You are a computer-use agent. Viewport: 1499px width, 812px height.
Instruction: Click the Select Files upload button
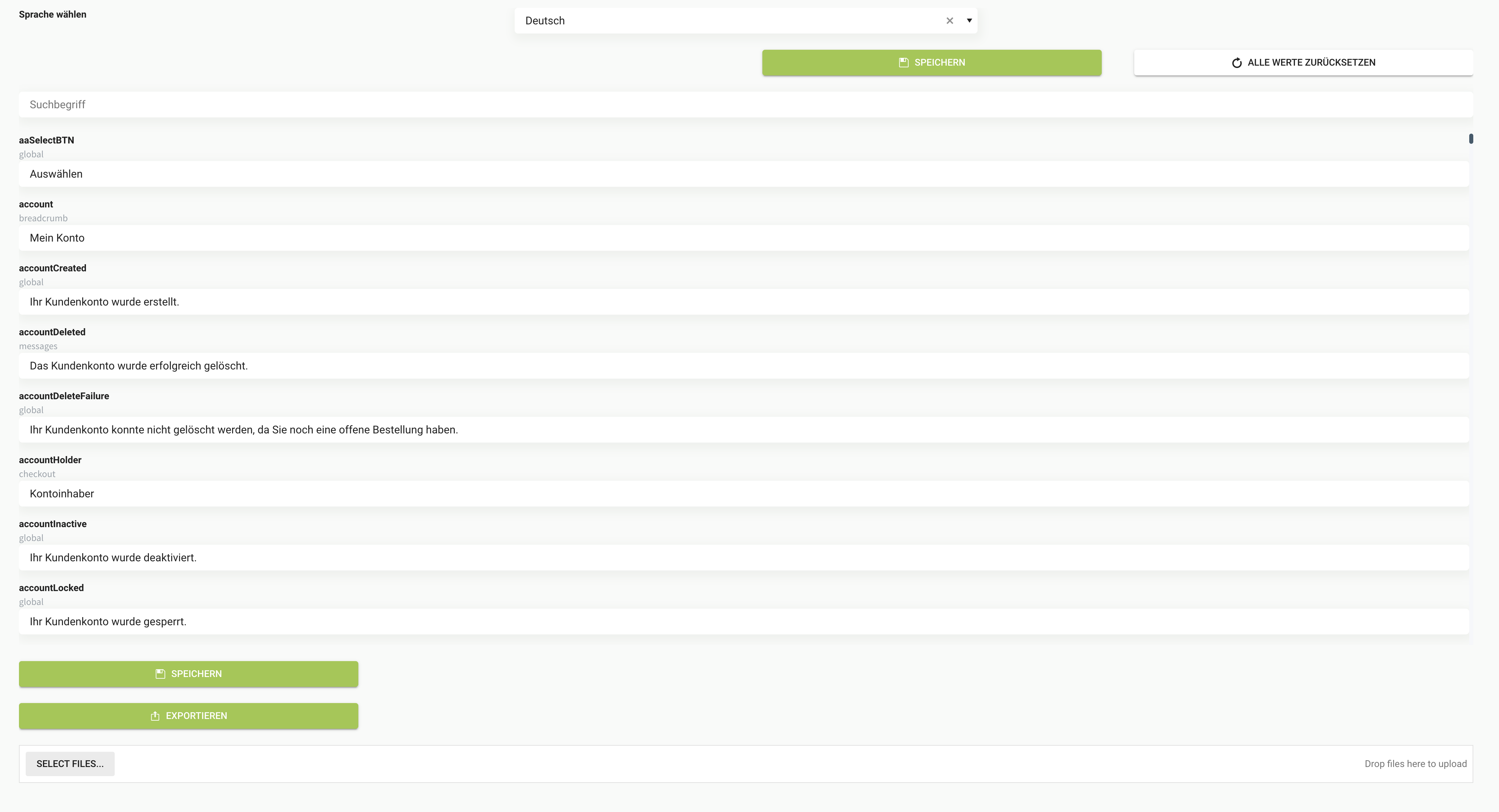point(70,764)
